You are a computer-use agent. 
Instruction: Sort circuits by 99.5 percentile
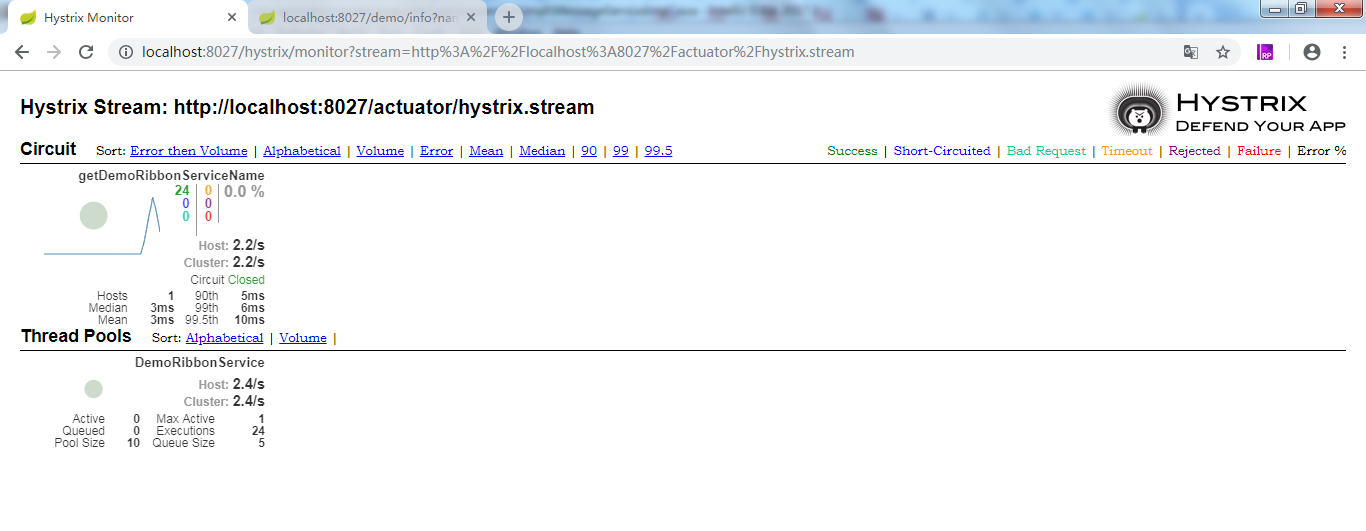pos(658,151)
